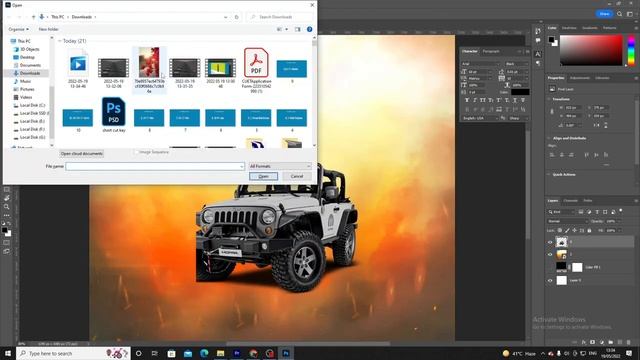Collapse the Align and Distribute section
The image size is (640, 360).
[549, 138]
